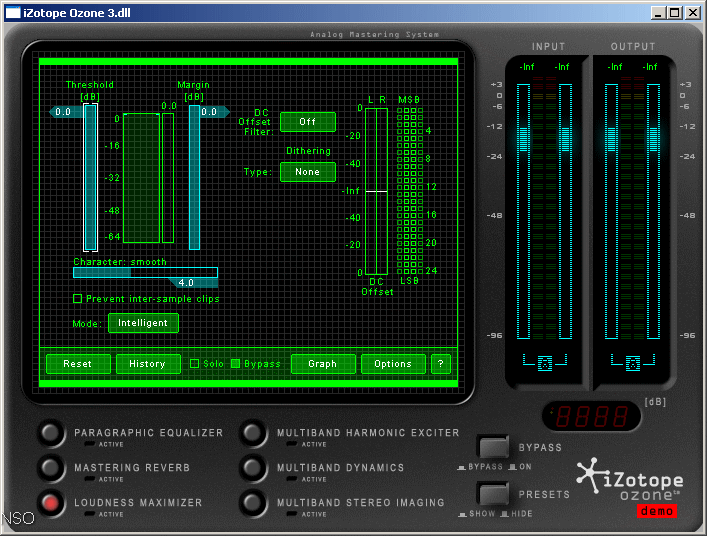Click the Reset button
Screen dimensions: 707x536
point(78,364)
